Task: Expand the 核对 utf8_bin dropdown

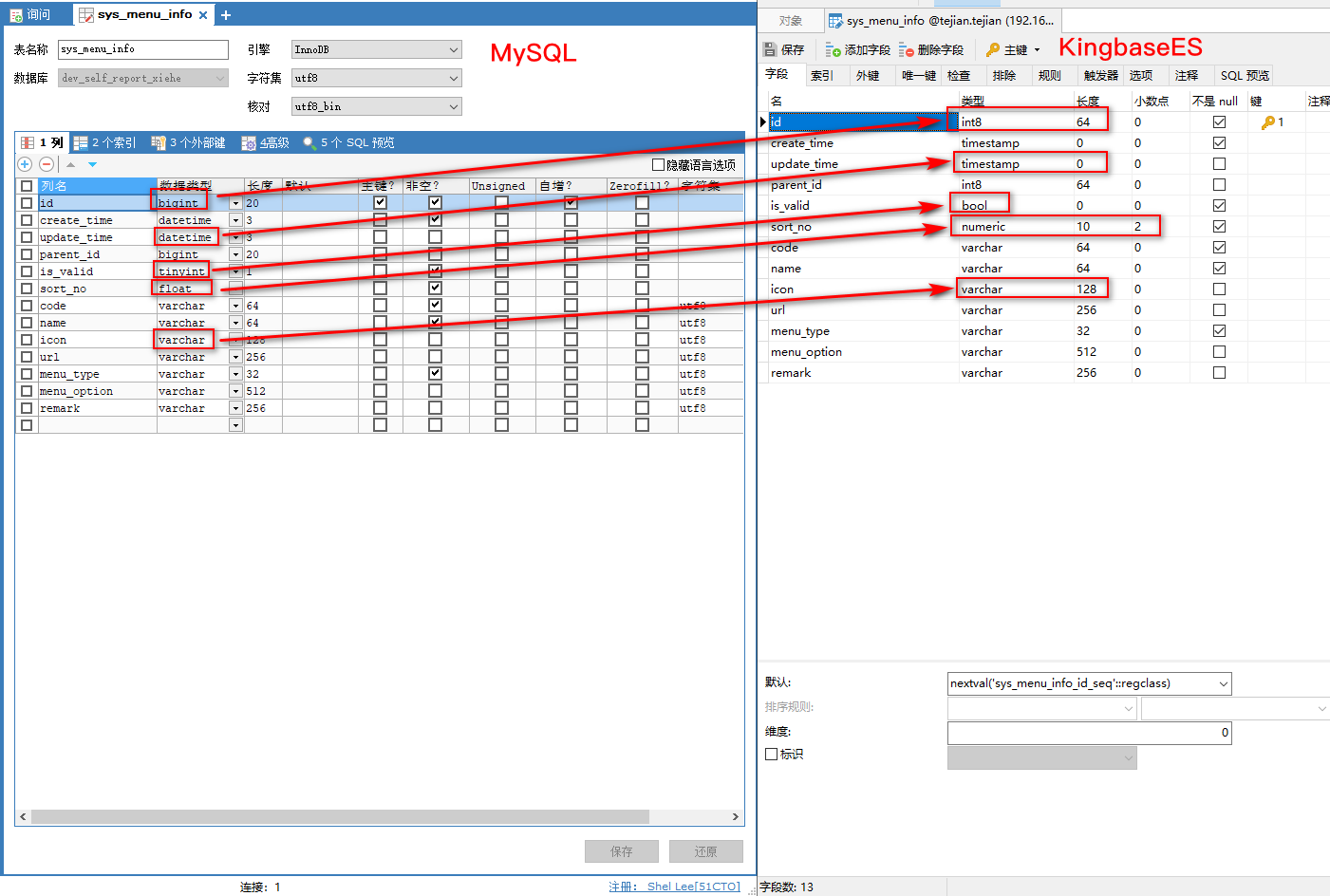Action: 453,106
